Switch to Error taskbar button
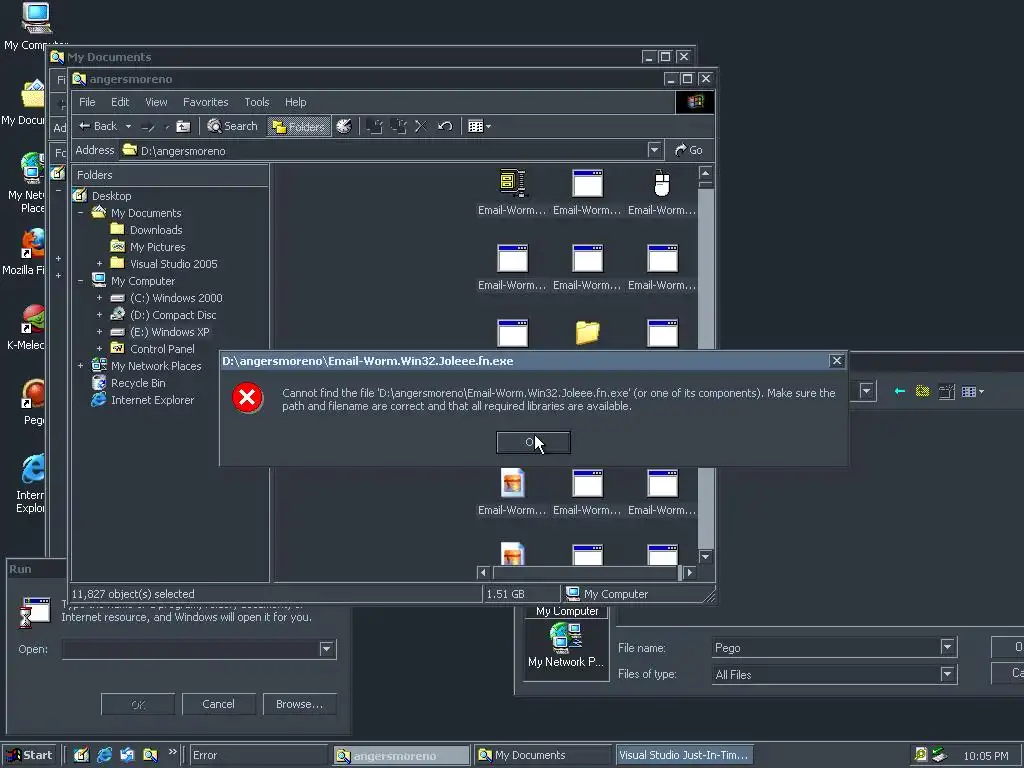Screen dimensions: 1024x768 pyautogui.click(x=257, y=755)
